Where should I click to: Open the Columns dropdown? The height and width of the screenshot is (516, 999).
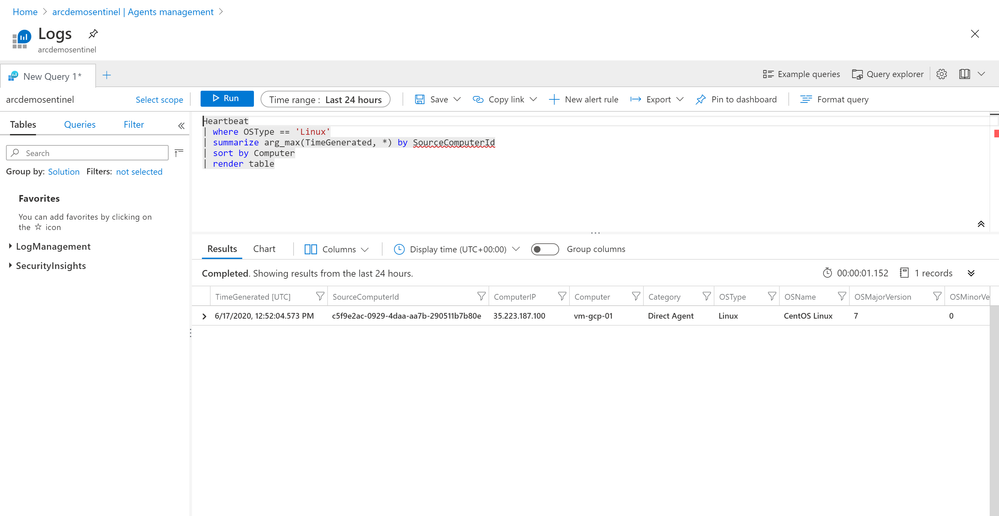[336, 250]
